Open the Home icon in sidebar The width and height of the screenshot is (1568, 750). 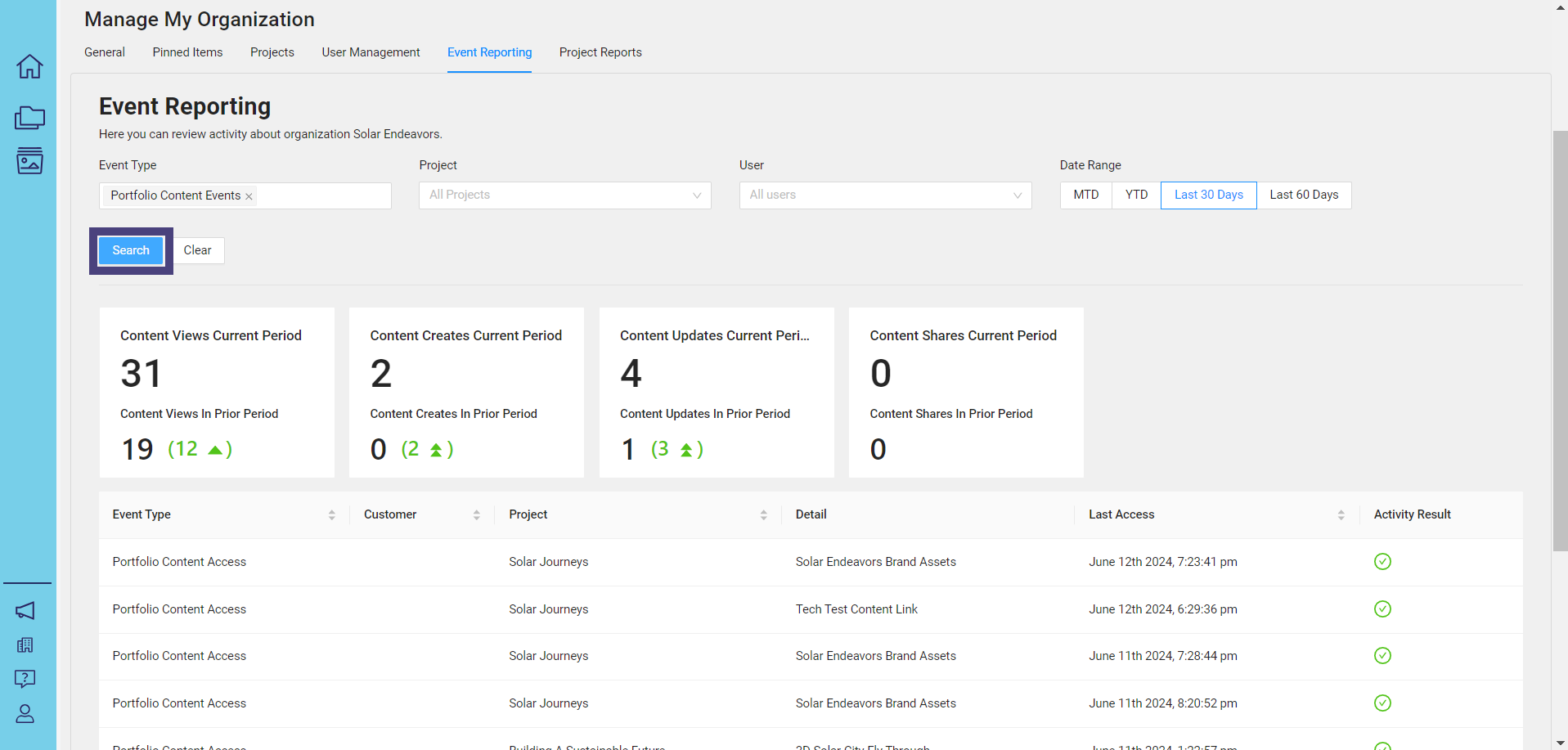(x=29, y=66)
